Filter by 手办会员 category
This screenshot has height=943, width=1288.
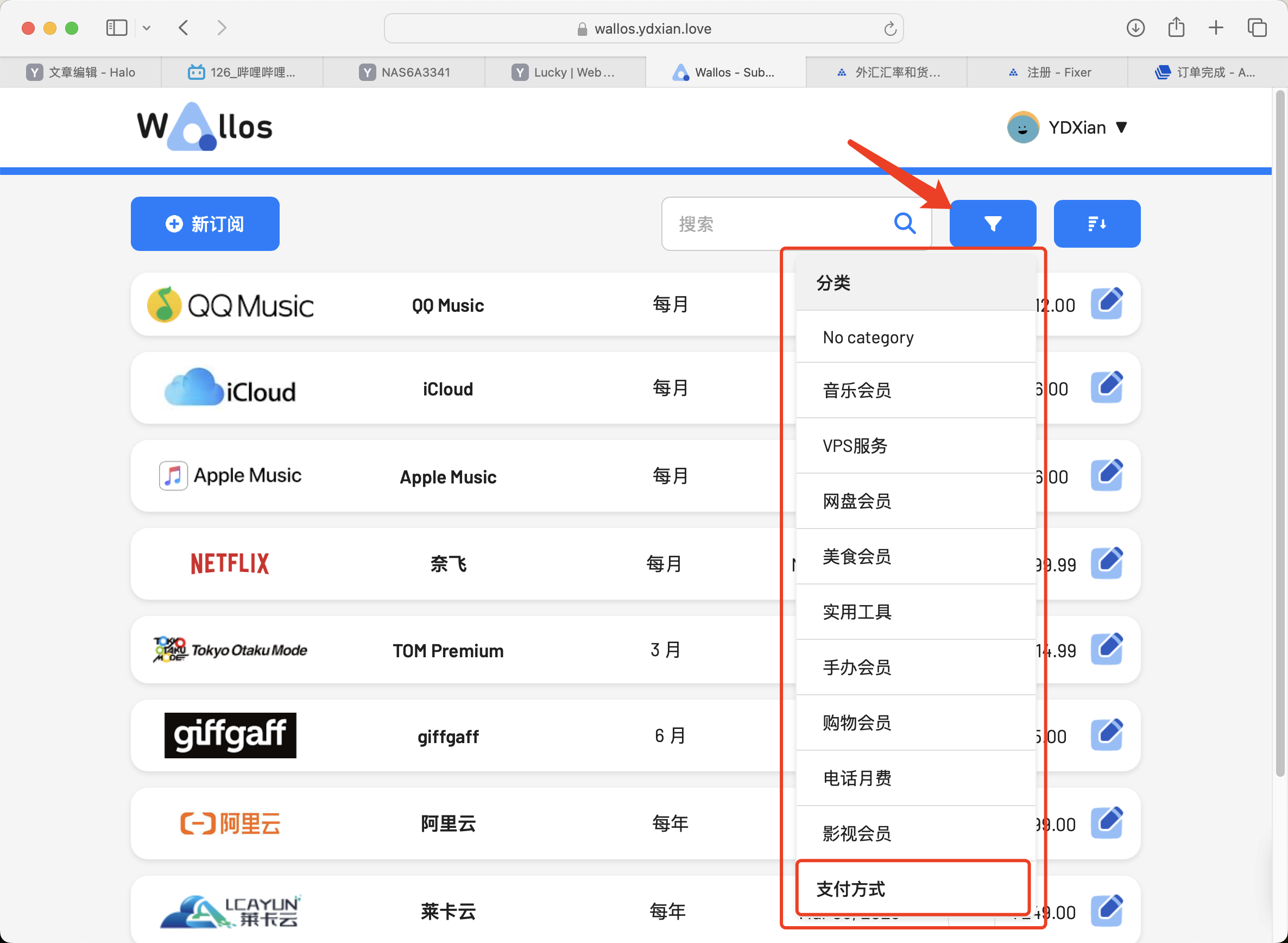(x=916, y=667)
